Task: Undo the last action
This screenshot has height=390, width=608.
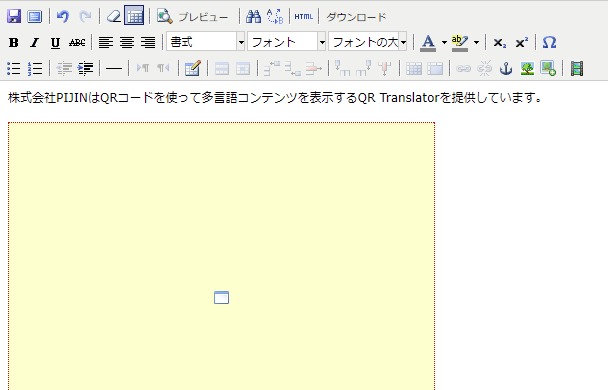Action: [x=62, y=16]
